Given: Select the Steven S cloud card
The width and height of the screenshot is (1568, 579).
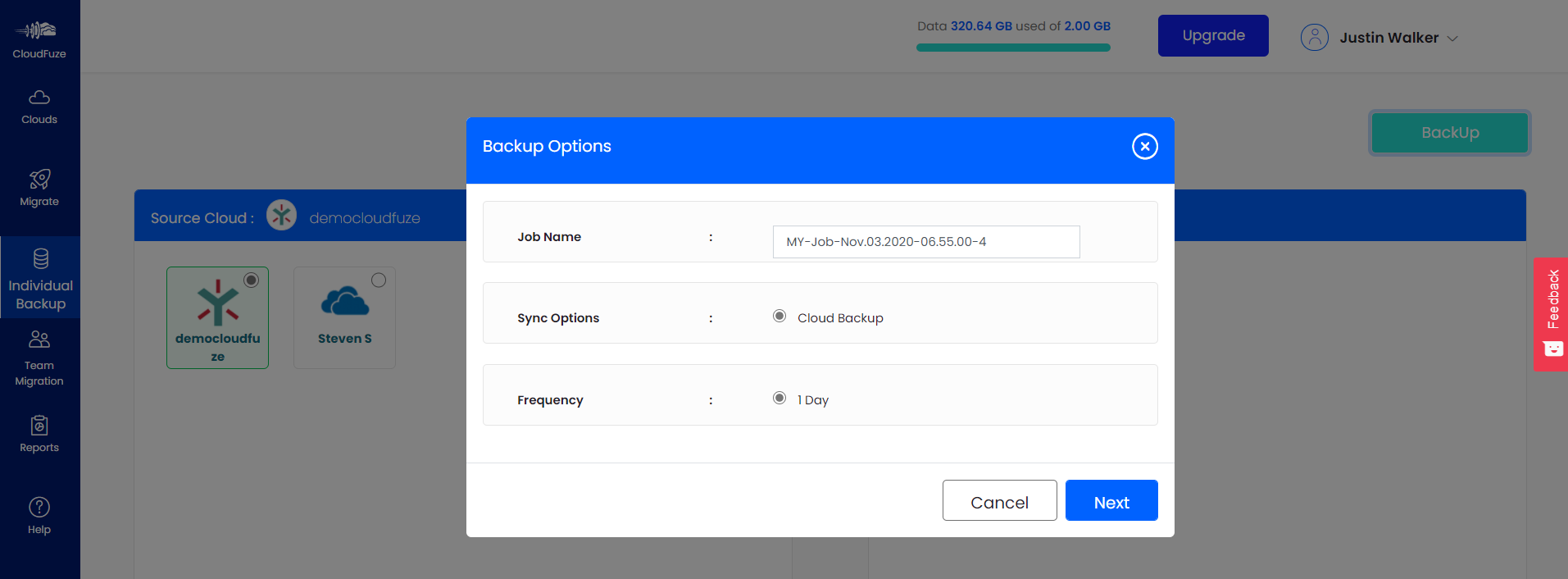Looking at the screenshot, I should point(344,317).
